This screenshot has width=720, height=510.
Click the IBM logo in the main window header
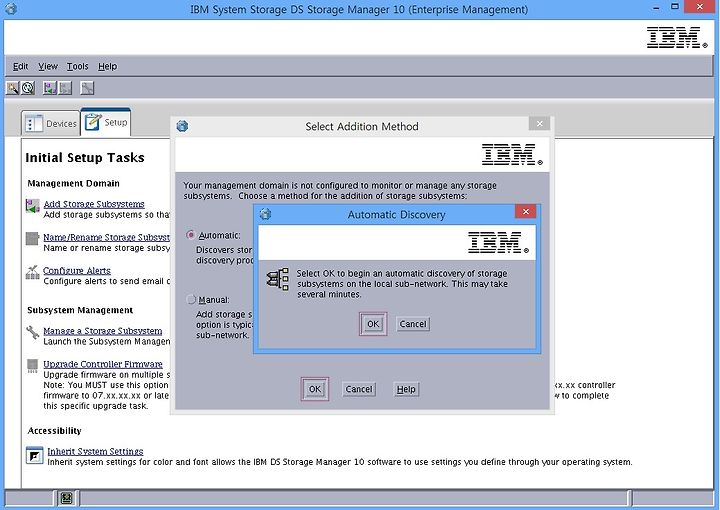point(677,38)
